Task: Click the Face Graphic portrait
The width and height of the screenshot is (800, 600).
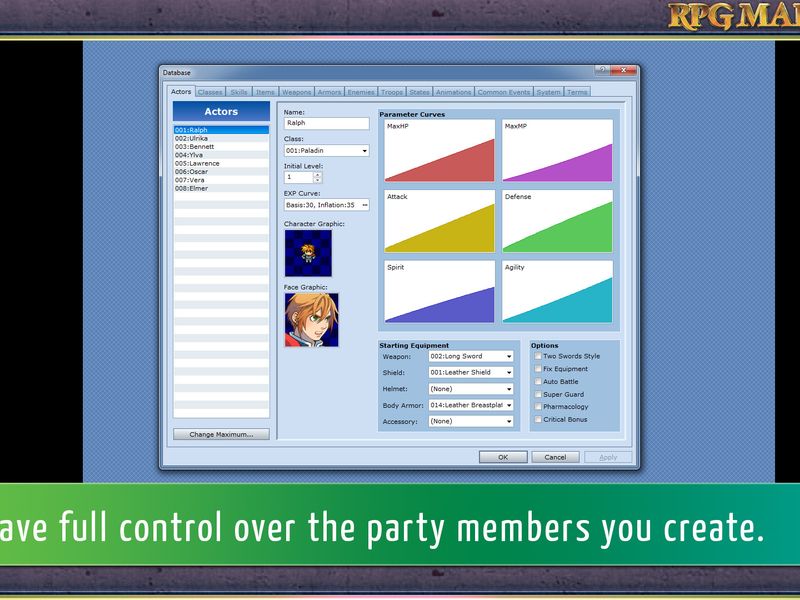Action: point(311,320)
